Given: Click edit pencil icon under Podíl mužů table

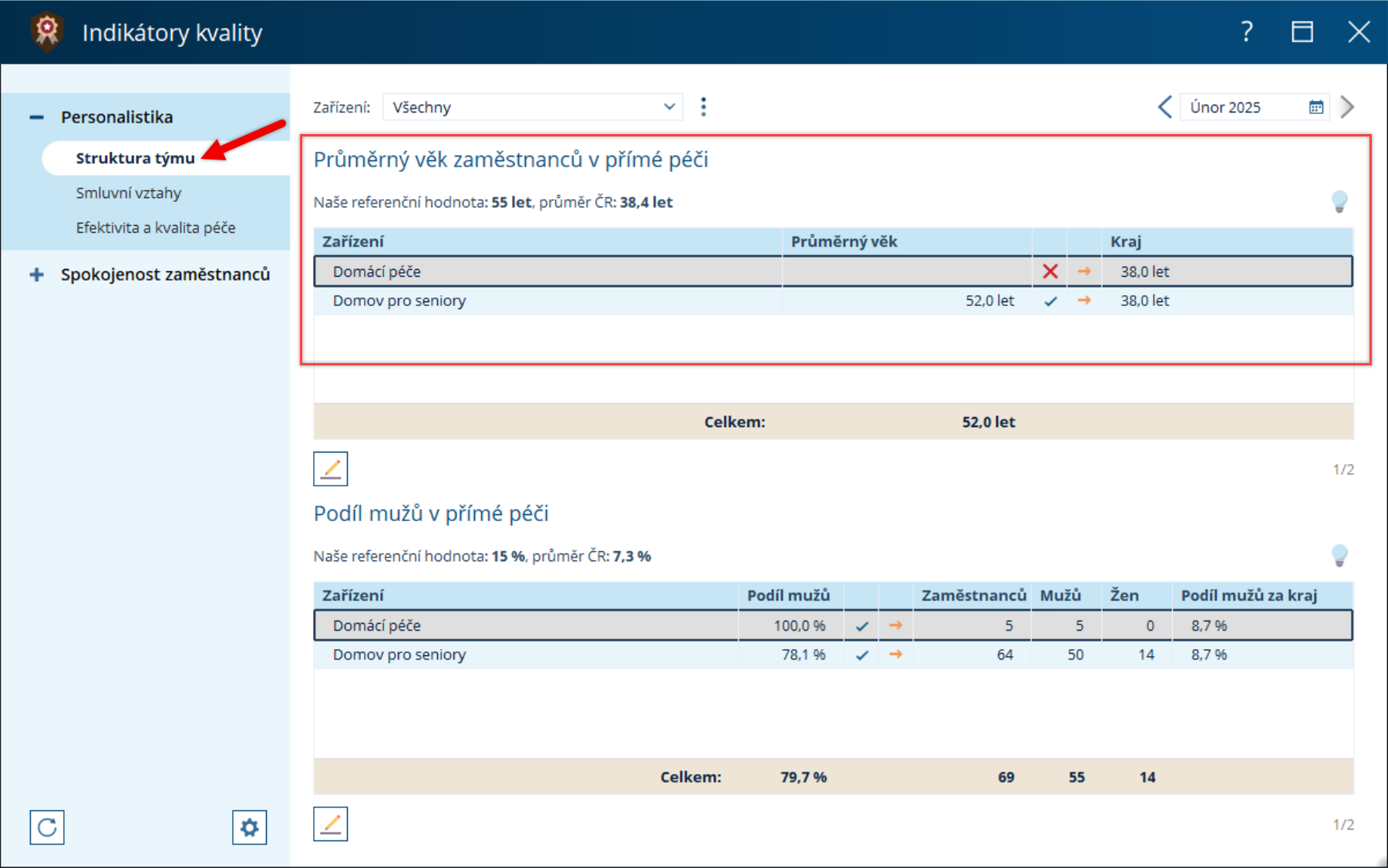Looking at the screenshot, I should (x=331, y=824).
